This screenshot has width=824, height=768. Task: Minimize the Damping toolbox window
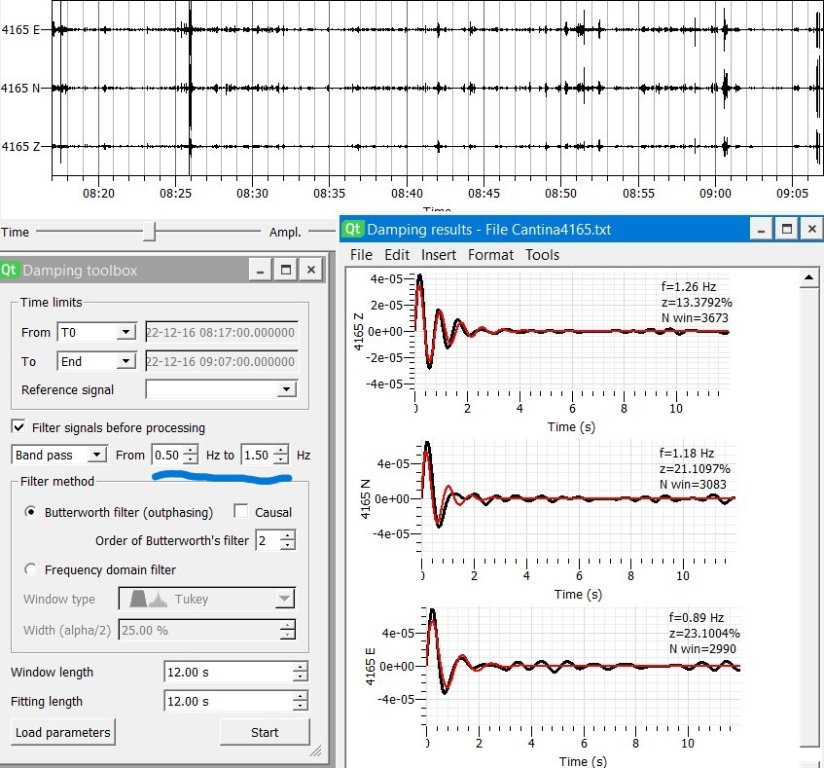tap(260, 270)
